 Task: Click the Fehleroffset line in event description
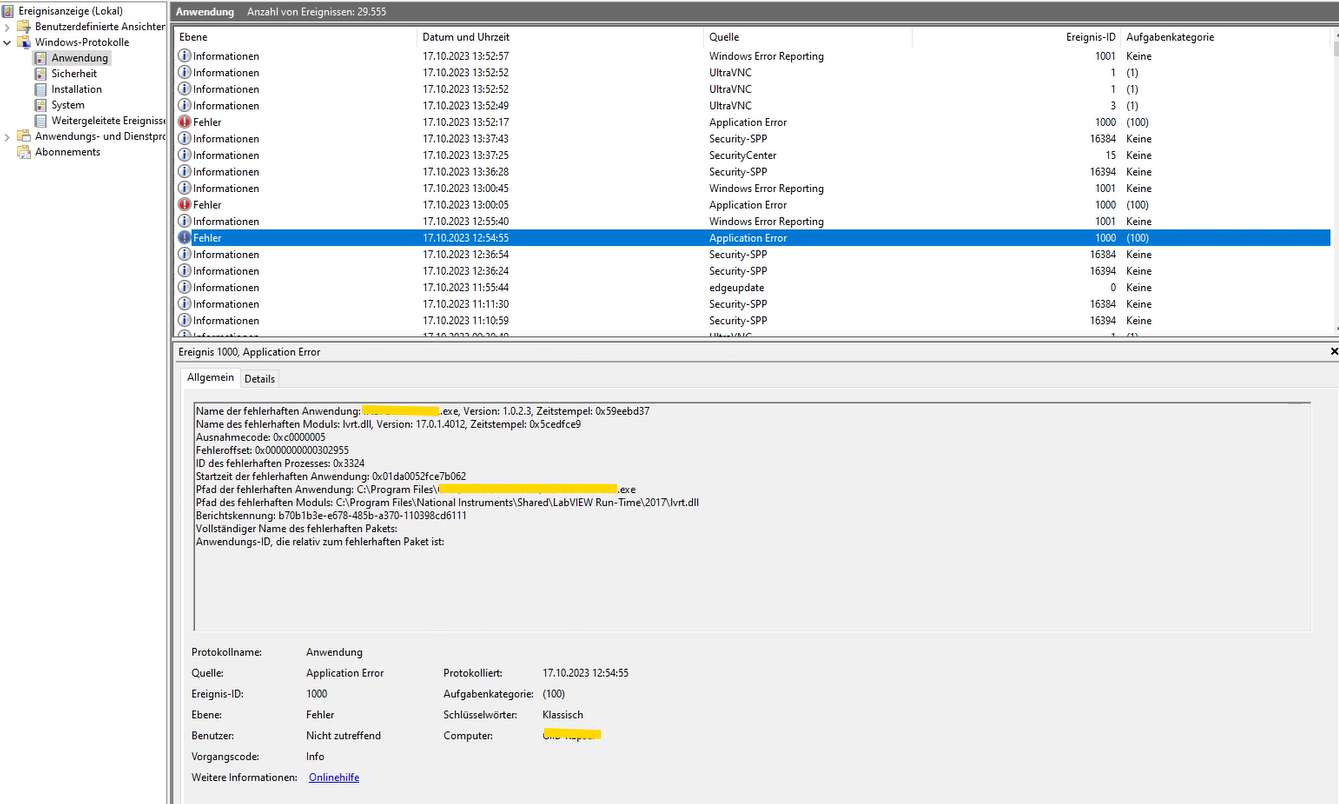click(x=273, y=450)
